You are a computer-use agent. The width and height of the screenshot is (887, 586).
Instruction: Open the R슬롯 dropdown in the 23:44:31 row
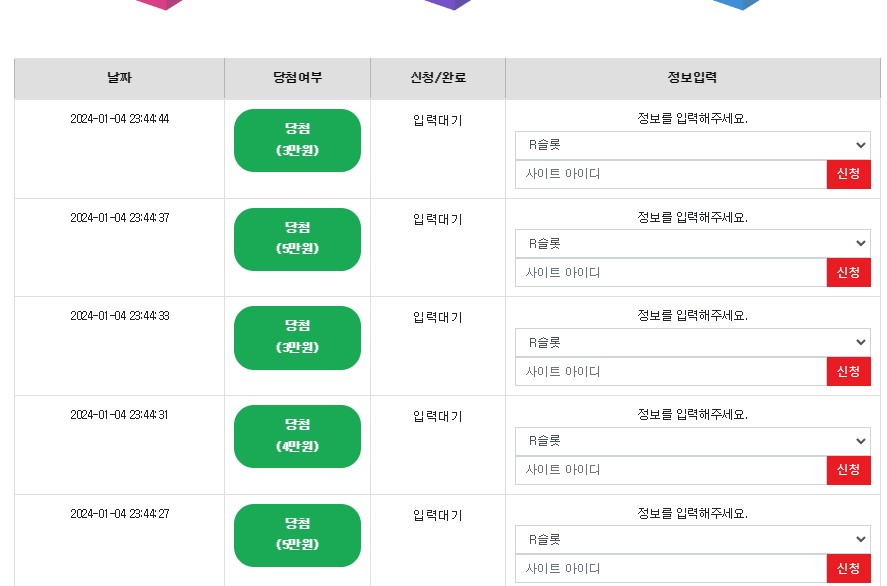coord(692,441)
